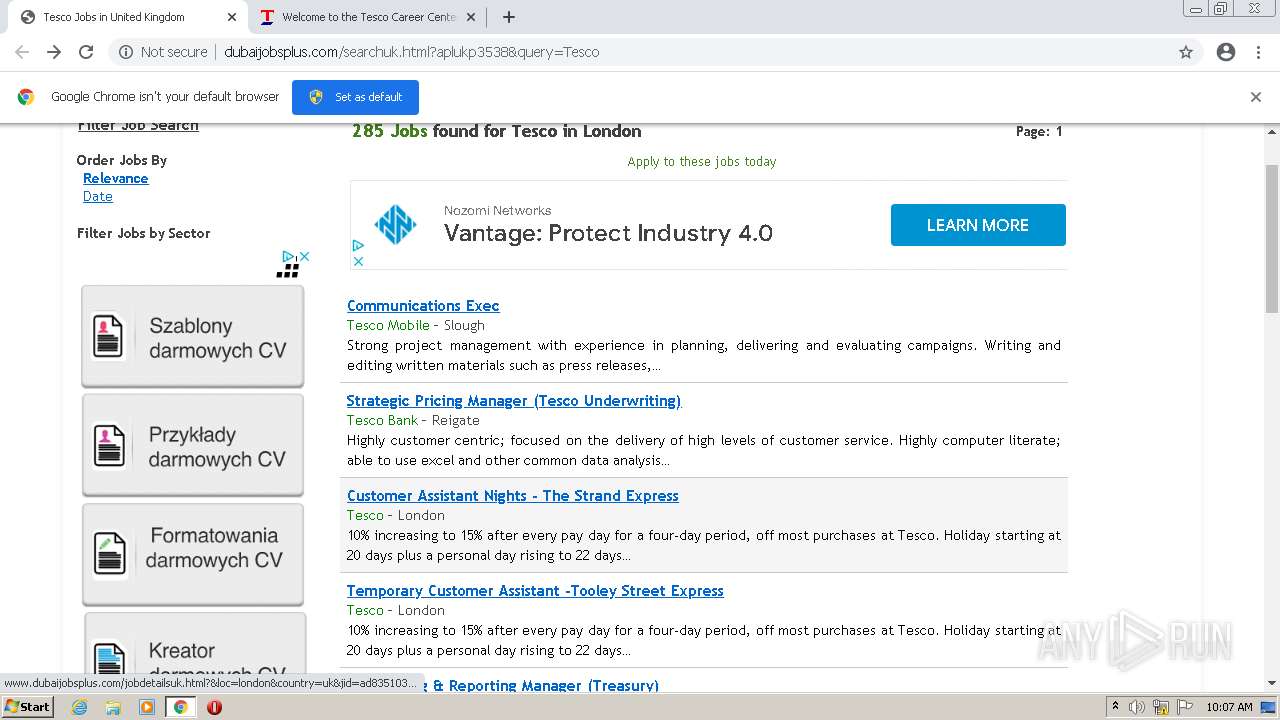Dismiss the default browser infobar
This screenshot has width=1280, height=720.
tap(1256, 97)
